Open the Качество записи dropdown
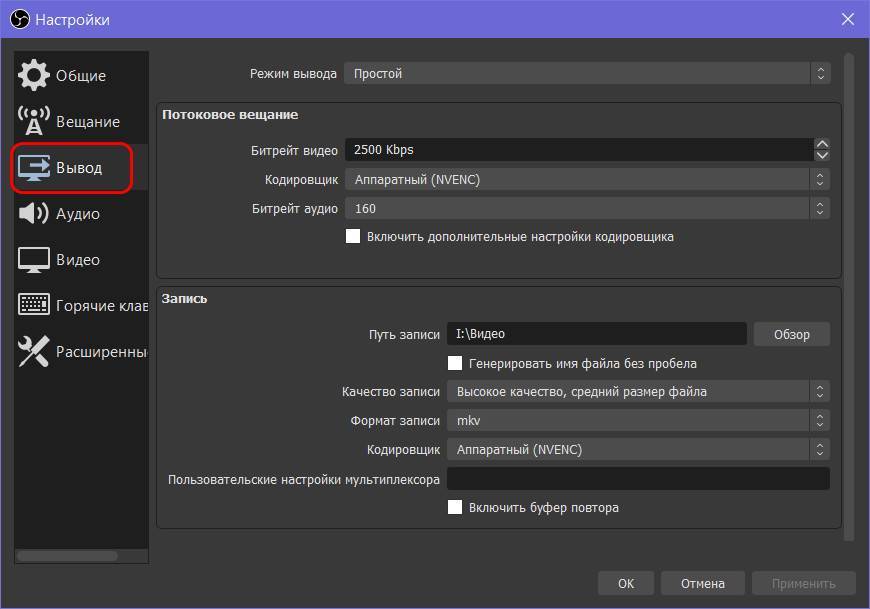This screenshot has width=870, height=609. [637, 392]
